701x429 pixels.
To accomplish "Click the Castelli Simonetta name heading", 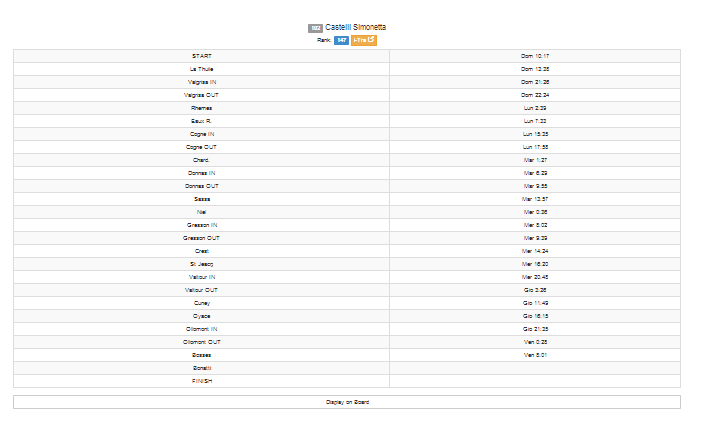I will pyautogui.click(x=355, y=27).
